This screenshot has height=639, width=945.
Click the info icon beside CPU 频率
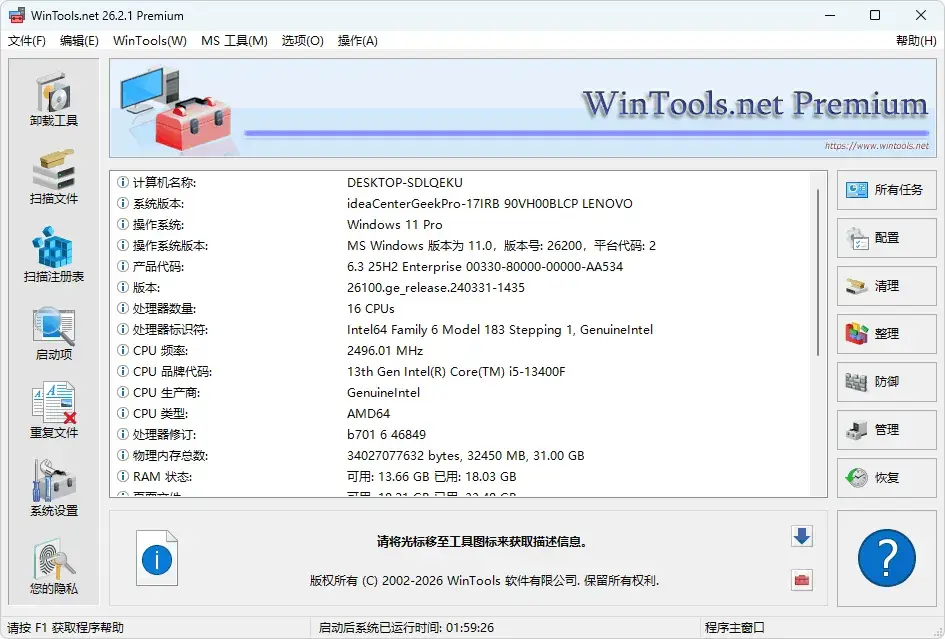122,350
